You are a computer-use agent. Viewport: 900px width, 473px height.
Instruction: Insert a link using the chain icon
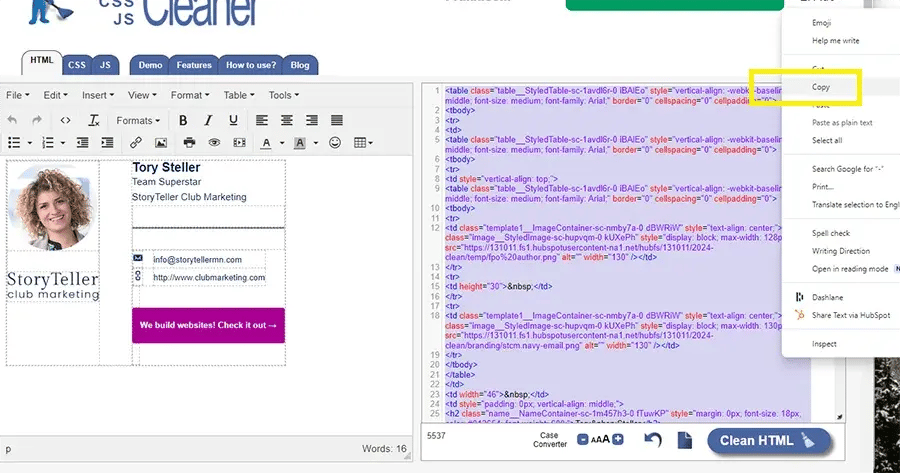135,143
